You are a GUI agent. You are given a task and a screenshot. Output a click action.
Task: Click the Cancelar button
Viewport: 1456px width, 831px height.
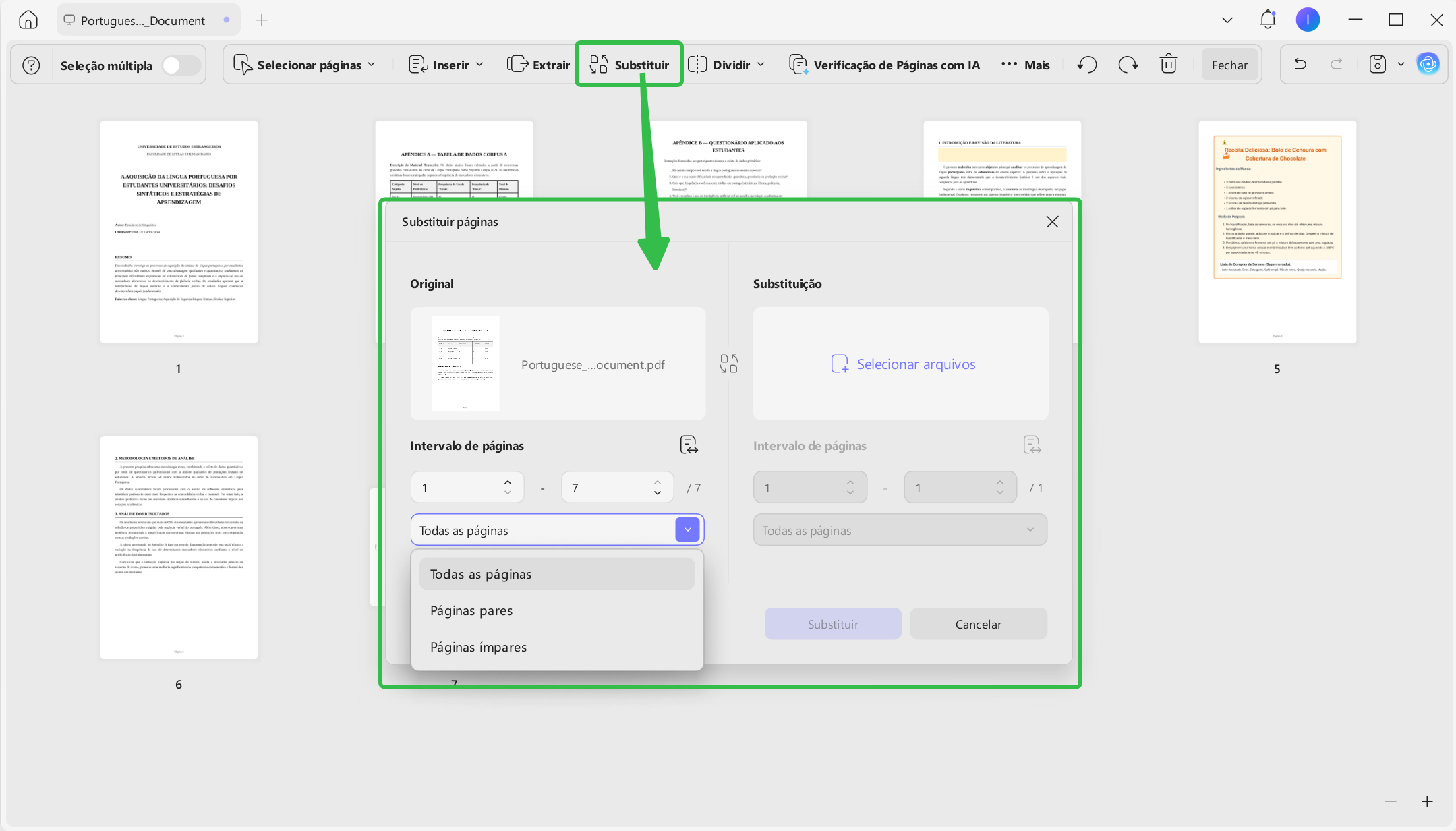click(979, 624)
